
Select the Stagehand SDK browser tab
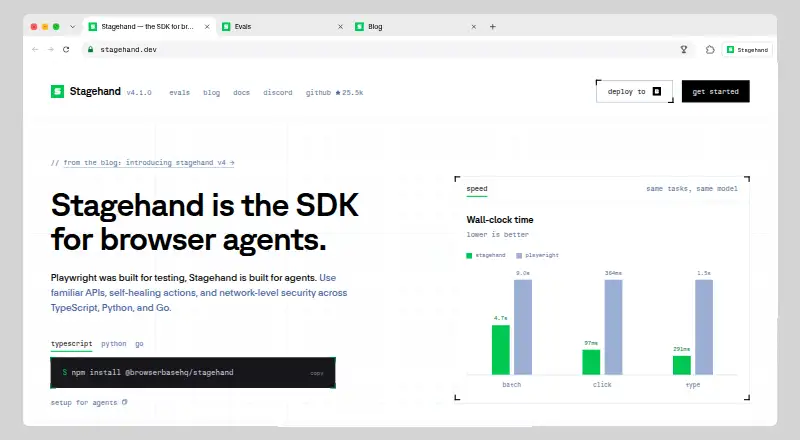pos(149,27)
